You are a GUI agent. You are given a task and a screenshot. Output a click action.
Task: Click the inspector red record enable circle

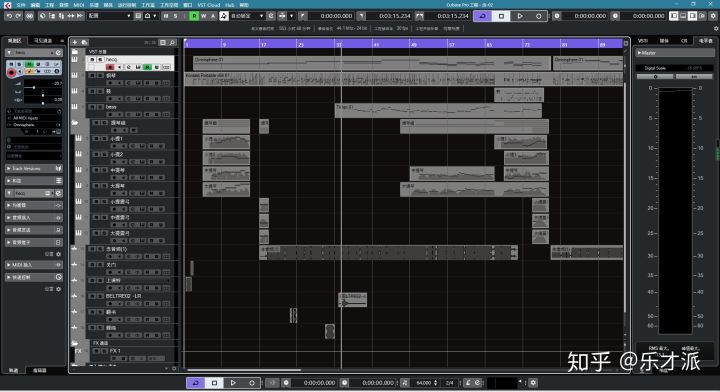(x=11, y=72)
